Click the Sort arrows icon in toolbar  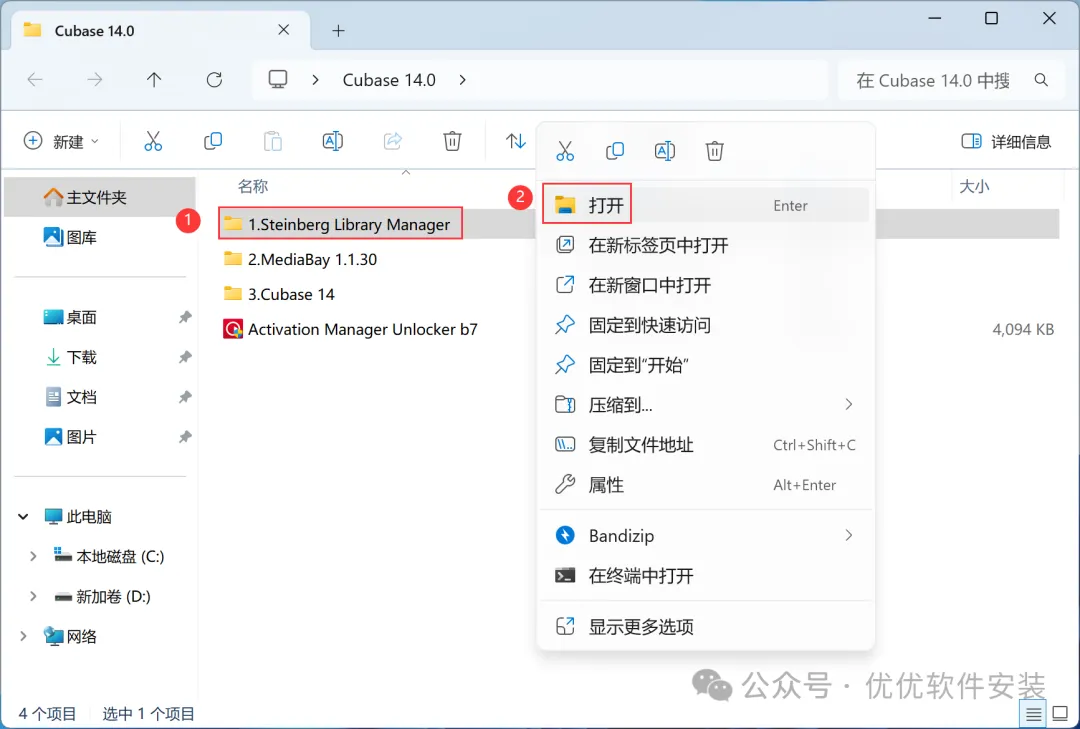click(x=515, y=141)
